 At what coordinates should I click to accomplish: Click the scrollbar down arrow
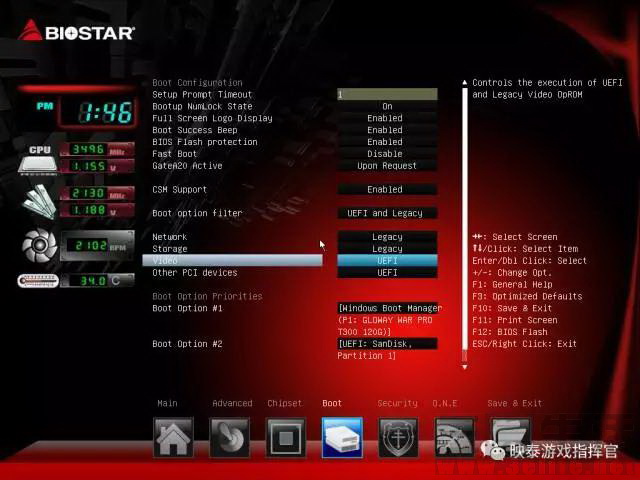(x=464, y=367)
